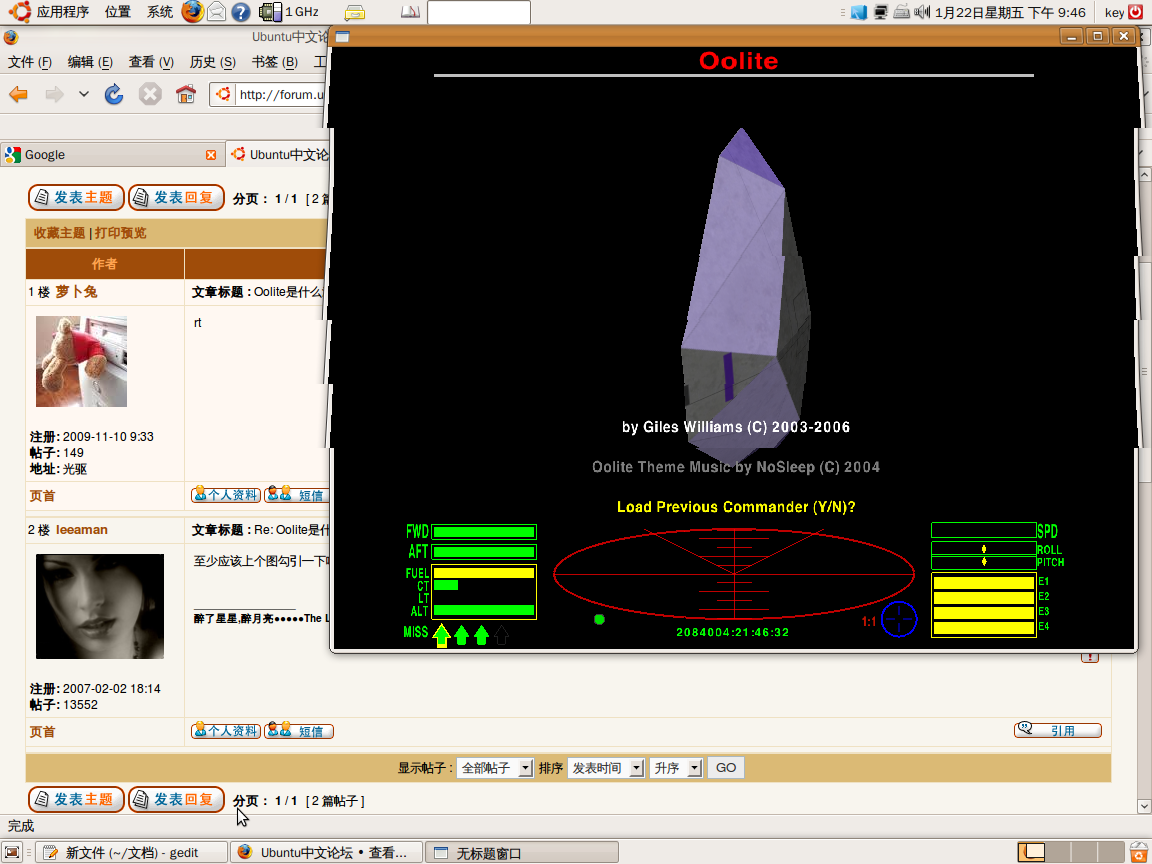Click 页首 link under leeaman's post
Image resolution: width=1152 pixels, height=864 pixels.
(43, 732)
